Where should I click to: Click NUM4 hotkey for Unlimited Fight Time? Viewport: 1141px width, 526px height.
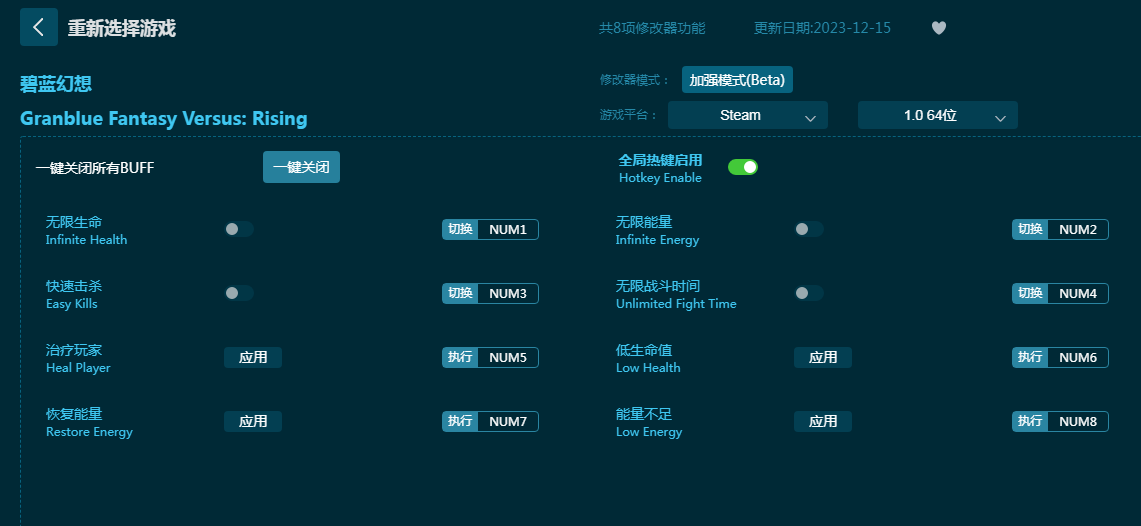click(1078, 293)
